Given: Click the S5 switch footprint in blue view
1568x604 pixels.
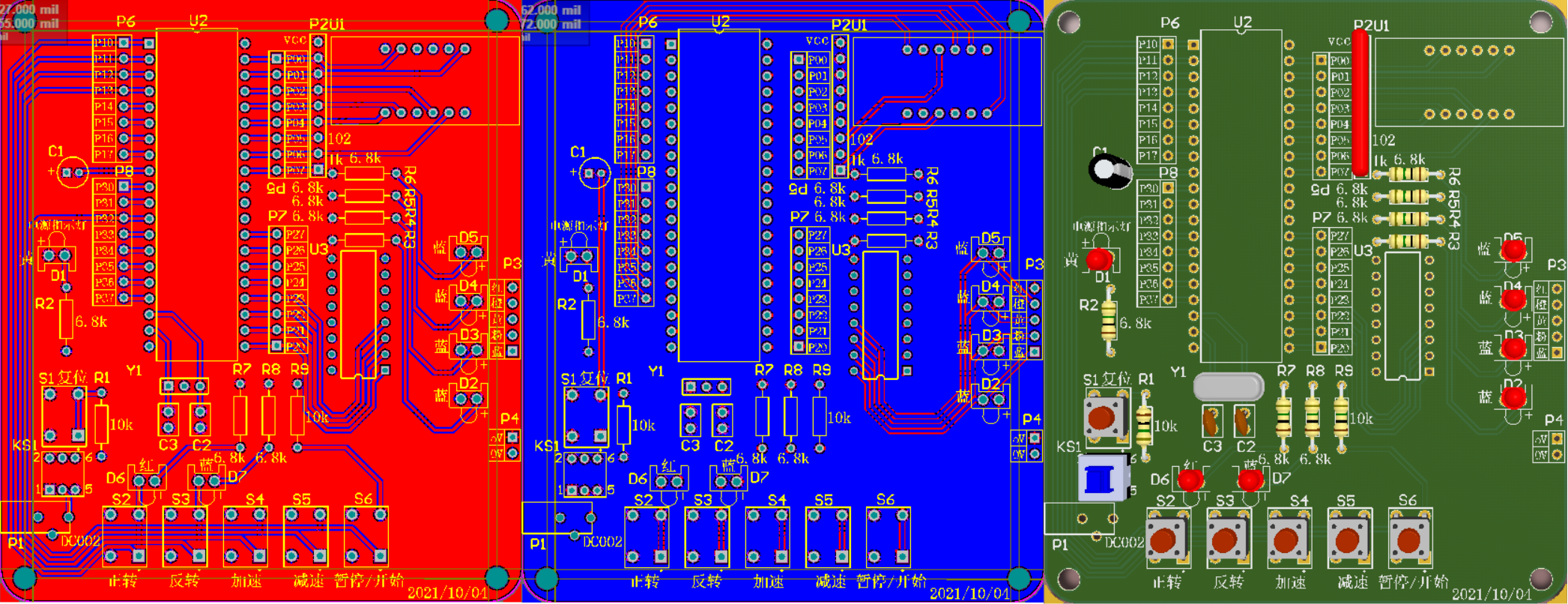Looking at the screenshot, I should [x=828, y=536].
